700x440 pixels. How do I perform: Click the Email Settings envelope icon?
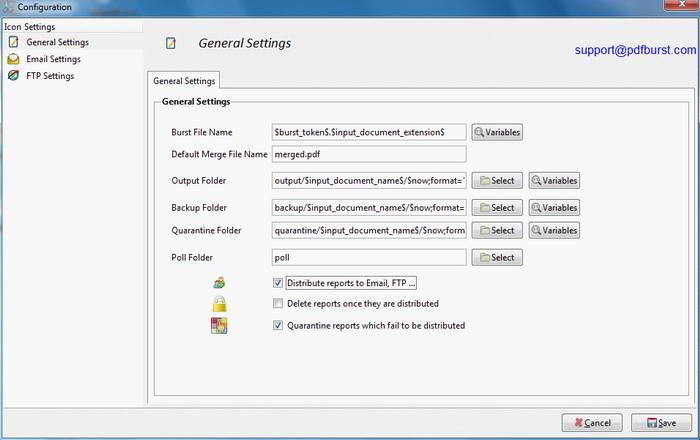(13, 59)
